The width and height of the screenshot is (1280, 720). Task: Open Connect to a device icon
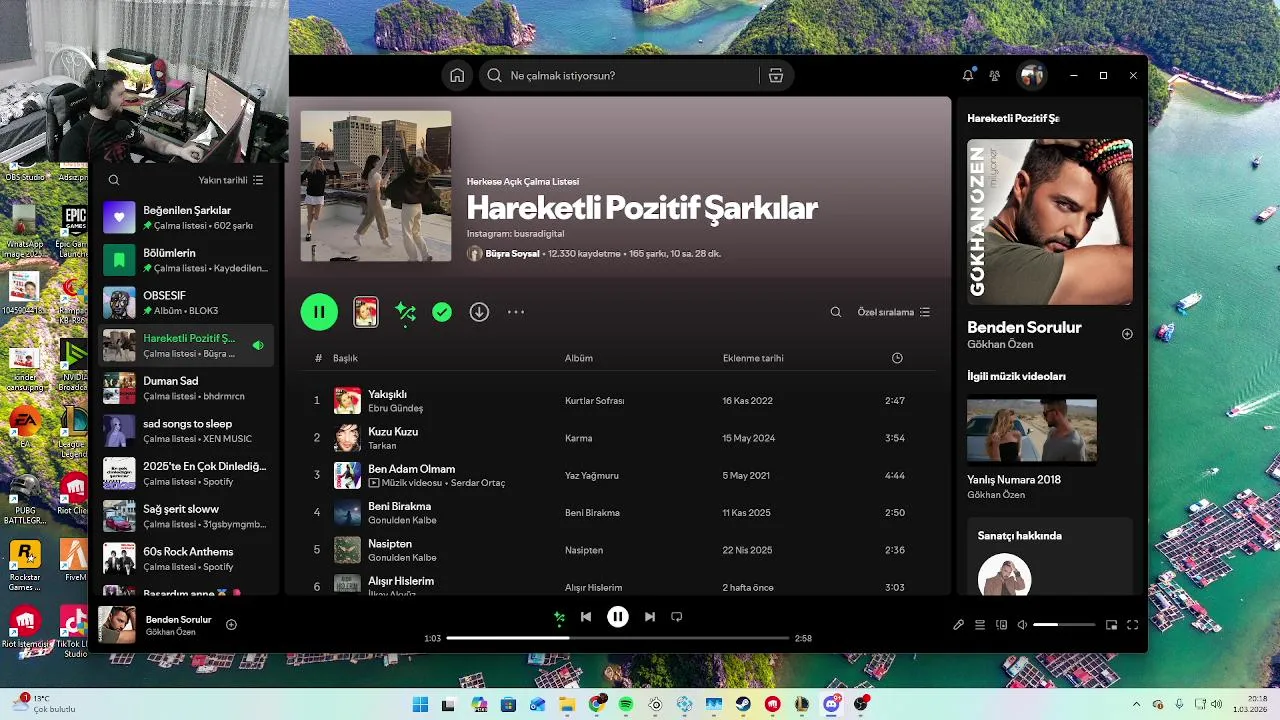coord(1001,625)
